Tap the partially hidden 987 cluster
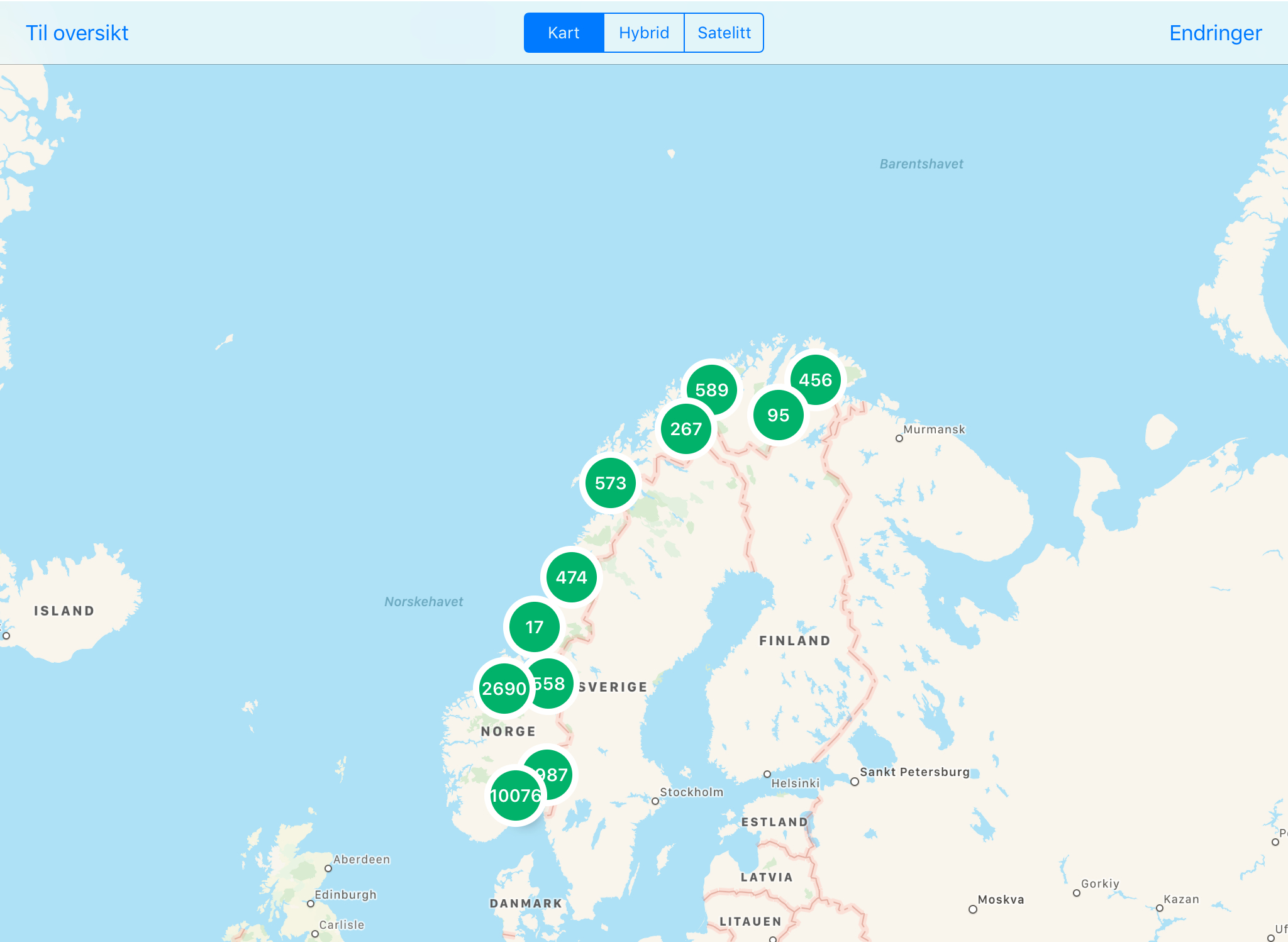The width and height of the screenshot is (1288, 942). click(557, 772)
